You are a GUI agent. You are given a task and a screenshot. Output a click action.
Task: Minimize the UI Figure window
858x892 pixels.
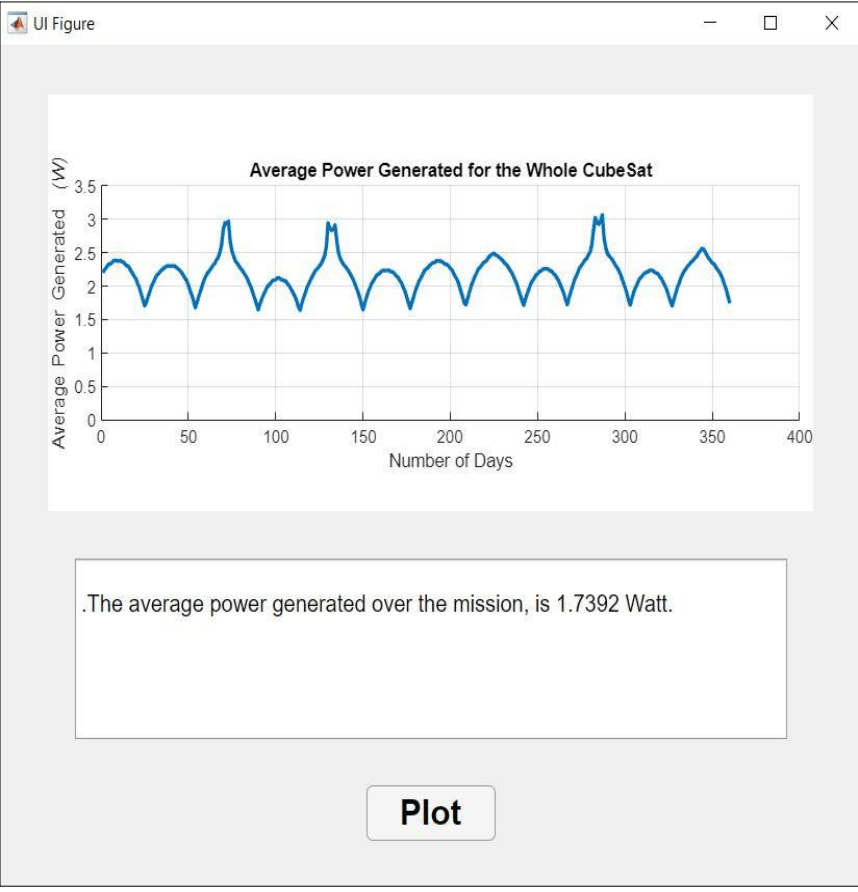click(x=710, y=23)
